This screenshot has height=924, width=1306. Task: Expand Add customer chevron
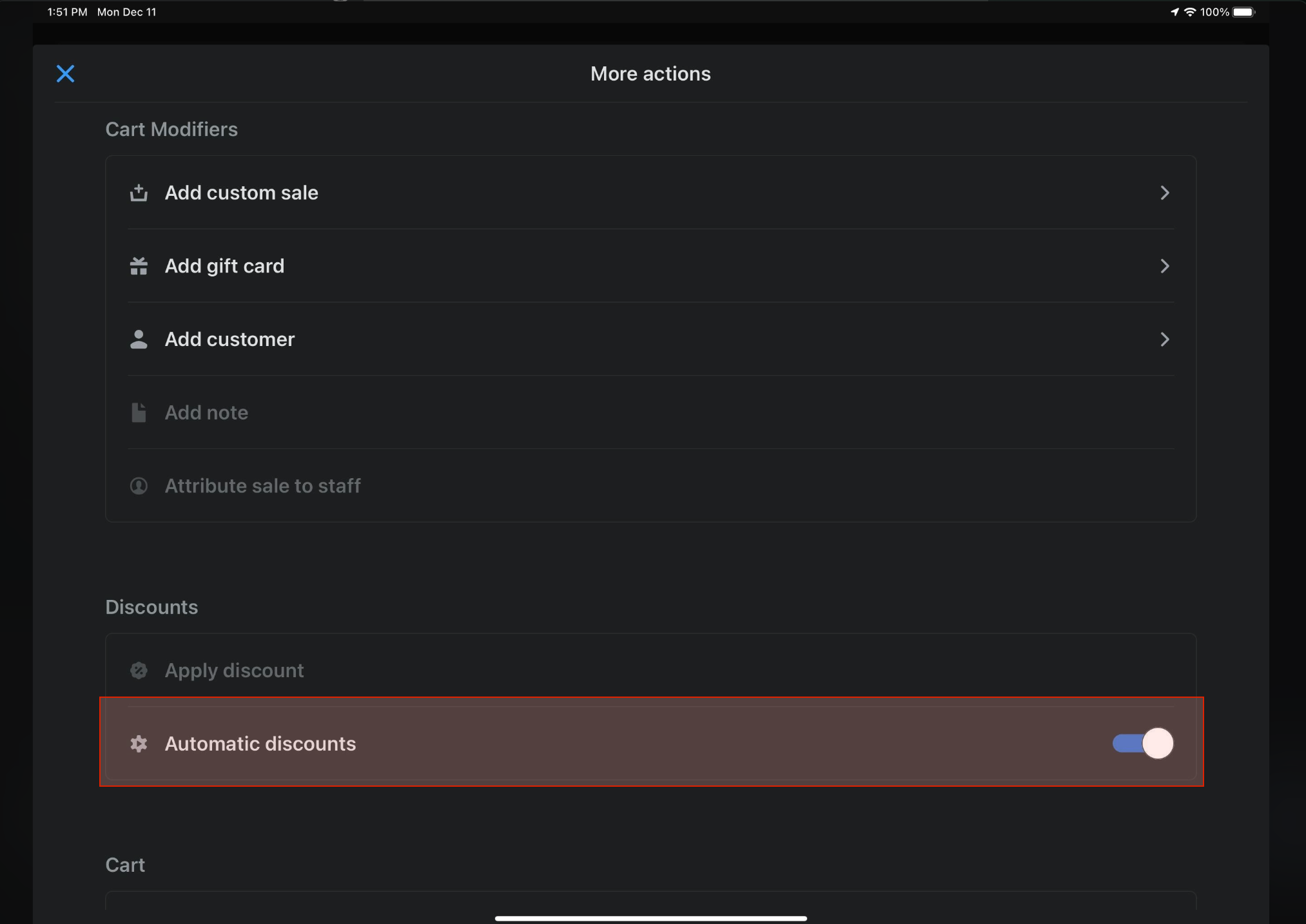[x=1164, y=340]
